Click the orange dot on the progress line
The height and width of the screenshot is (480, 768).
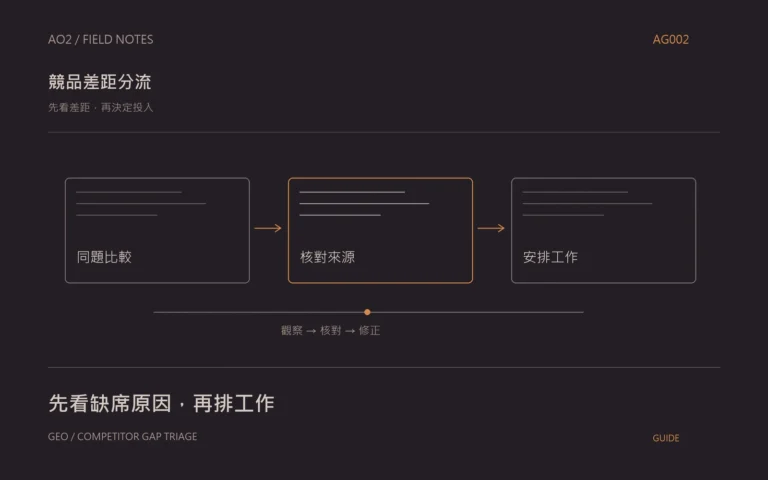point(367,312)
